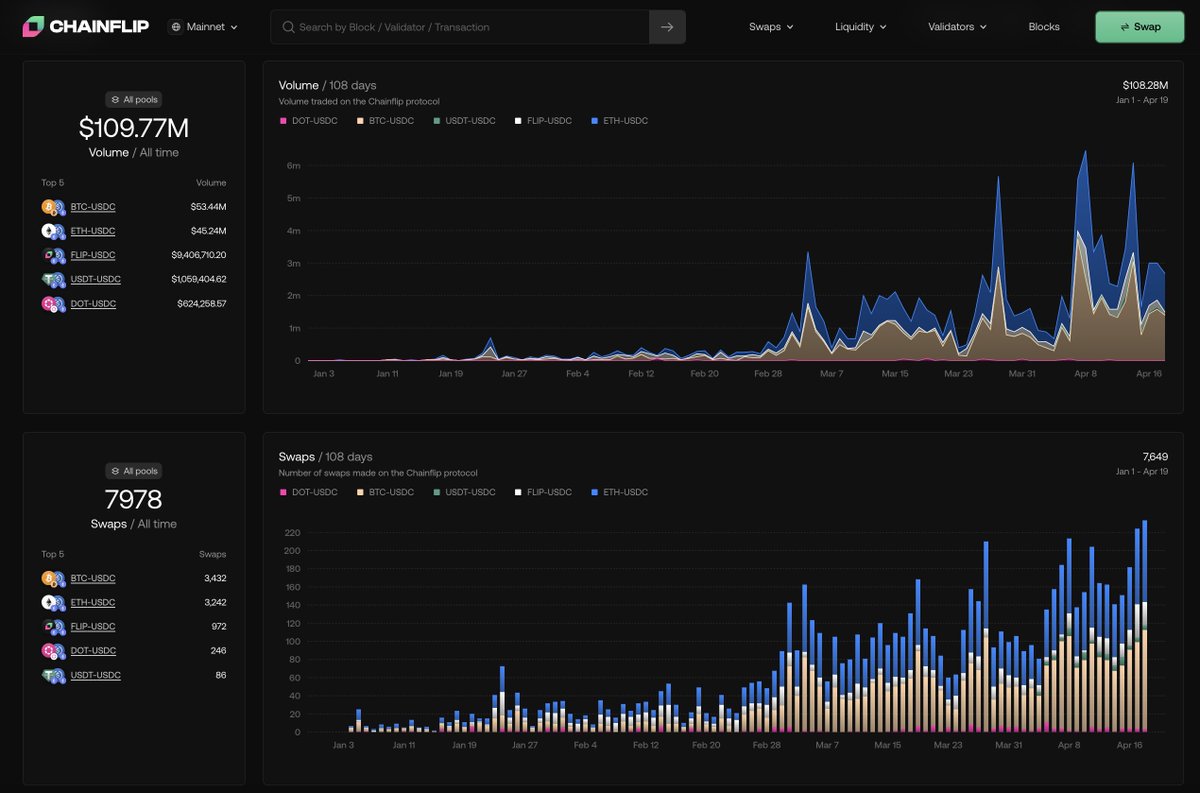Click the green Swap button
This screenshot has height=793, width=1200.
point(1140,27)
